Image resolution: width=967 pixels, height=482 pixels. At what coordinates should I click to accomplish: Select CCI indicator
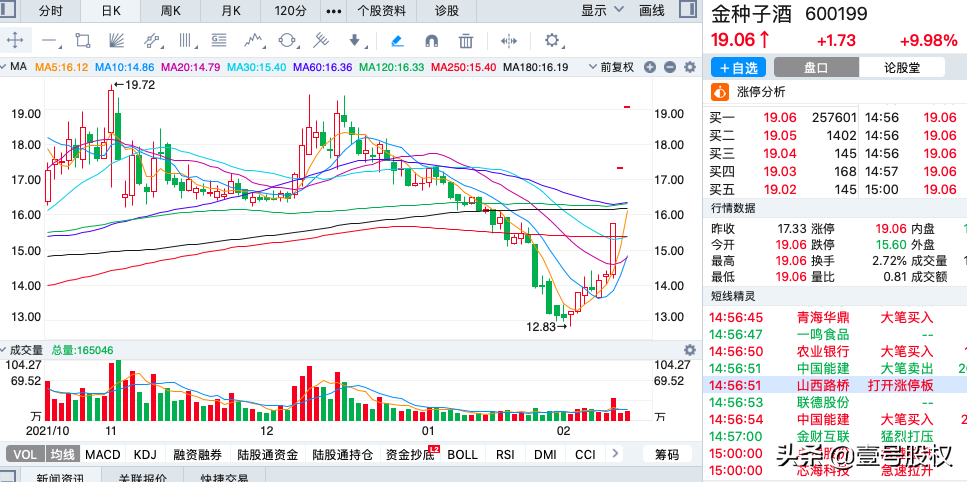[585, 455]
